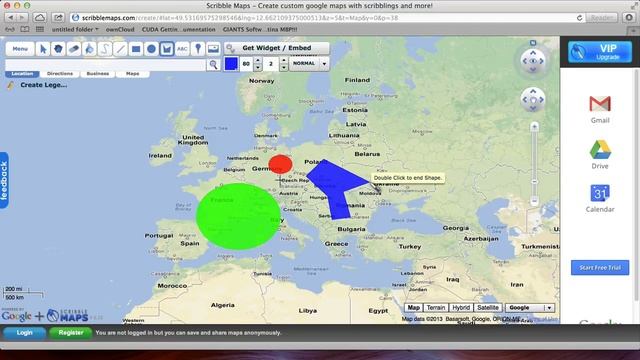Click the Safari Reader button
640x360 pixels.
click(x=602, y=18)
